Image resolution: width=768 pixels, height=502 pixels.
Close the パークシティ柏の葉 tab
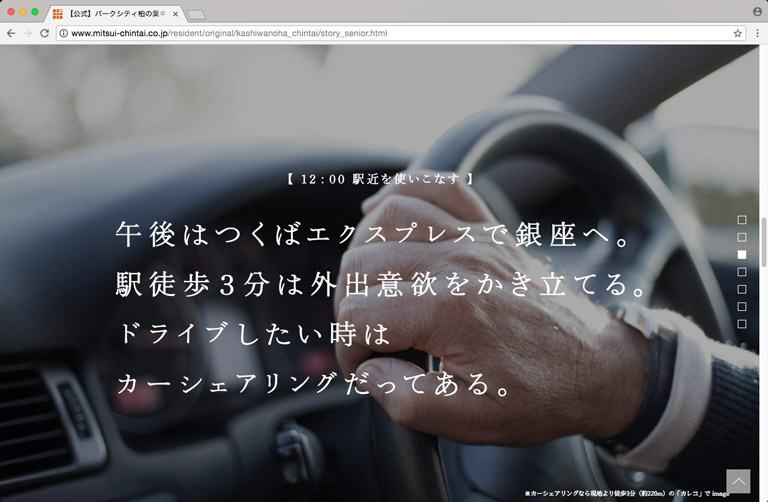point(175,14)
